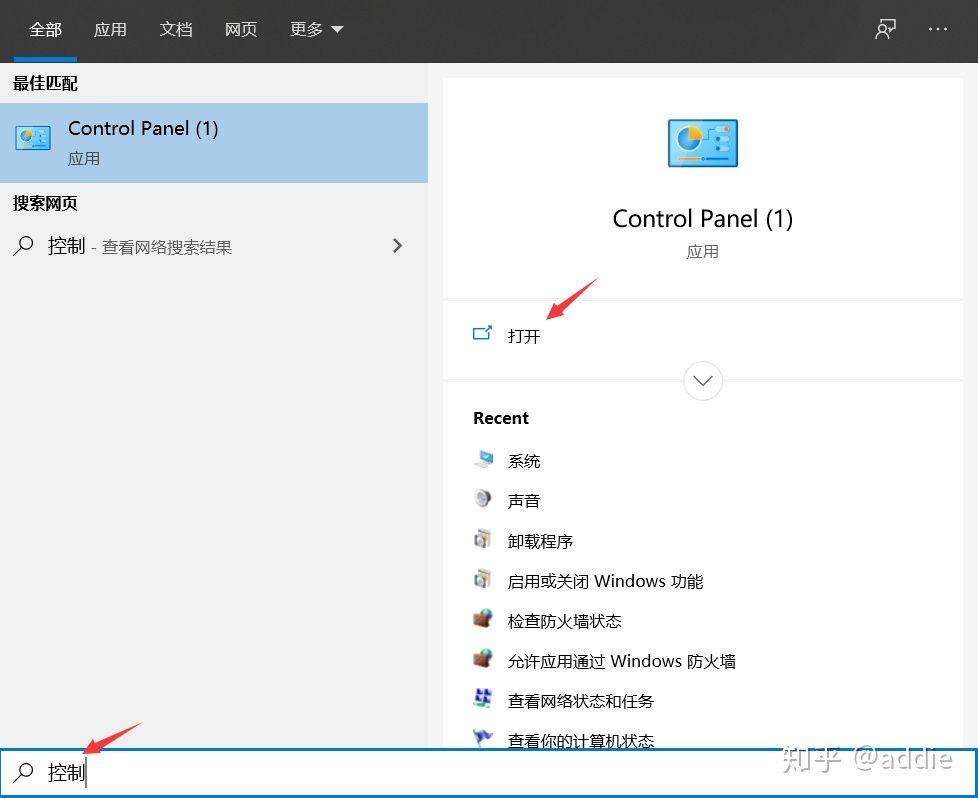Click the user sign-in icon at top right

[884, 29]
